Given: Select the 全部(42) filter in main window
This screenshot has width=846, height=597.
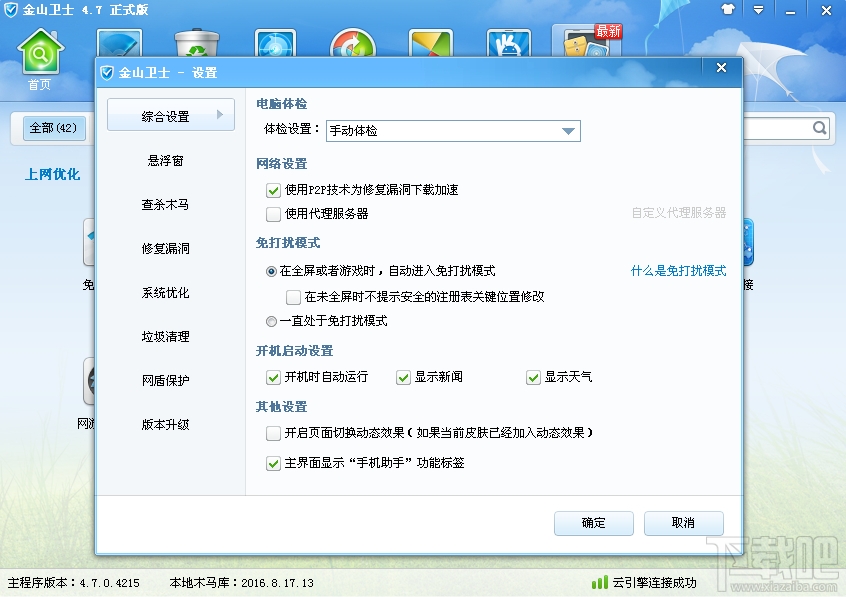Looking at the screenshot, I should pos(53,128).
